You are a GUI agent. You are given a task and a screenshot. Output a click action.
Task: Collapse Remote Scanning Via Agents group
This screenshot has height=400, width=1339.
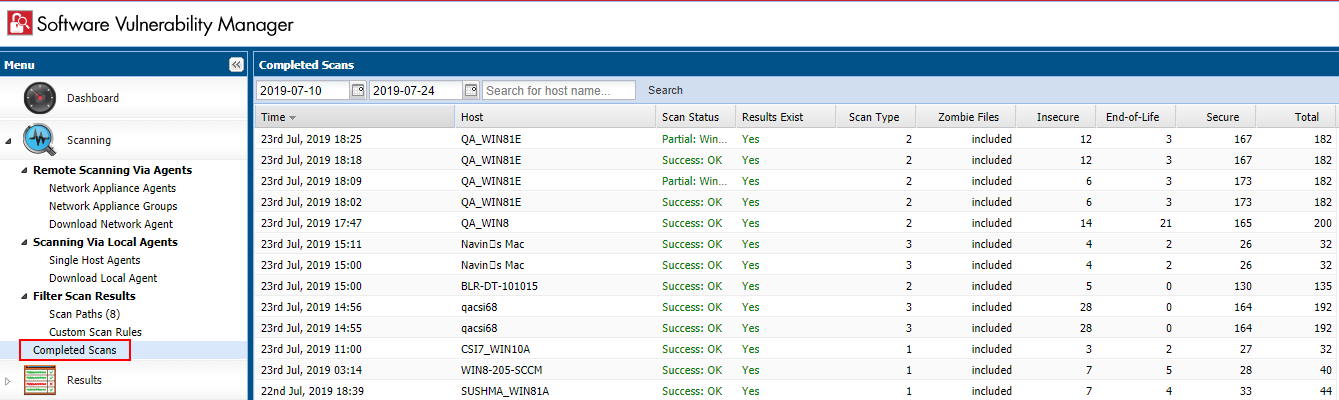pos(24,170)
